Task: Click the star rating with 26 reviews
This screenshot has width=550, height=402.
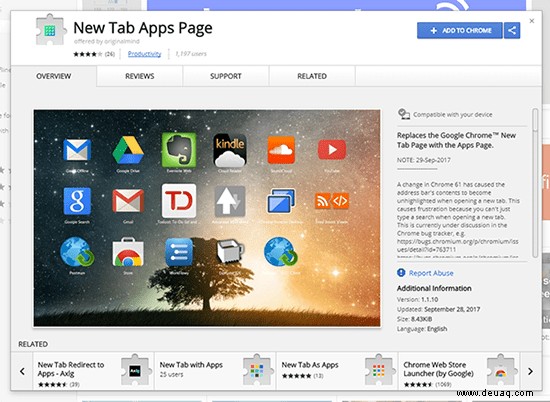Action: pyautogui.click(x=94, y=54)
